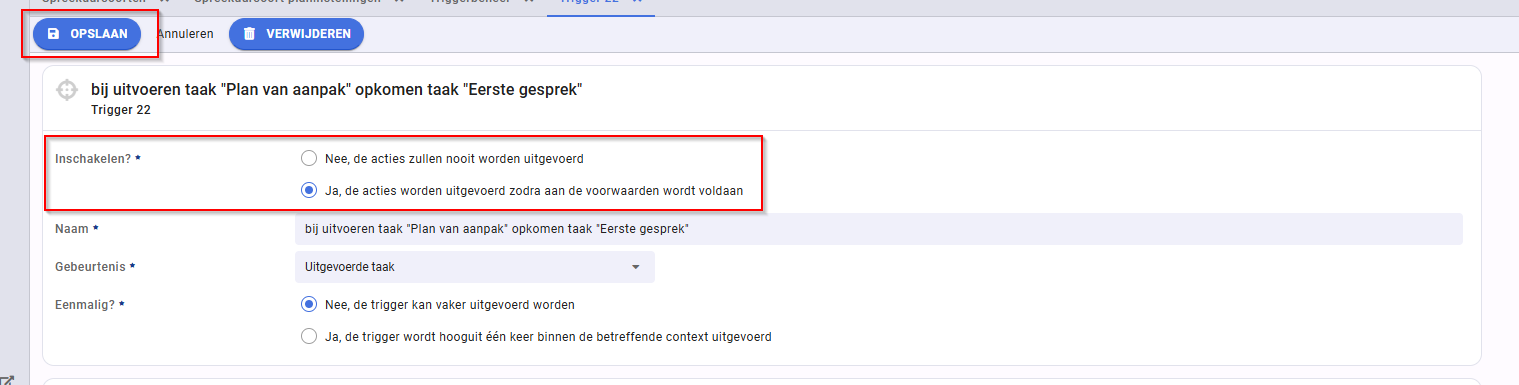Viewport: 1519px width, 385px height.
Task: Click the Annuleren link
Action: [x=185, y=34]
